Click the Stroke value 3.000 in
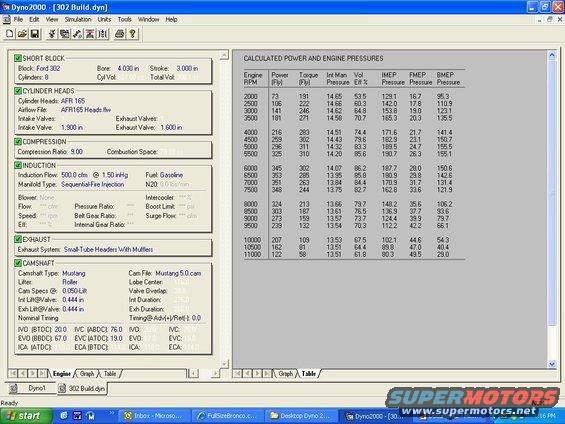Screen dimensions: 565x424 click(x=187, y=68)
